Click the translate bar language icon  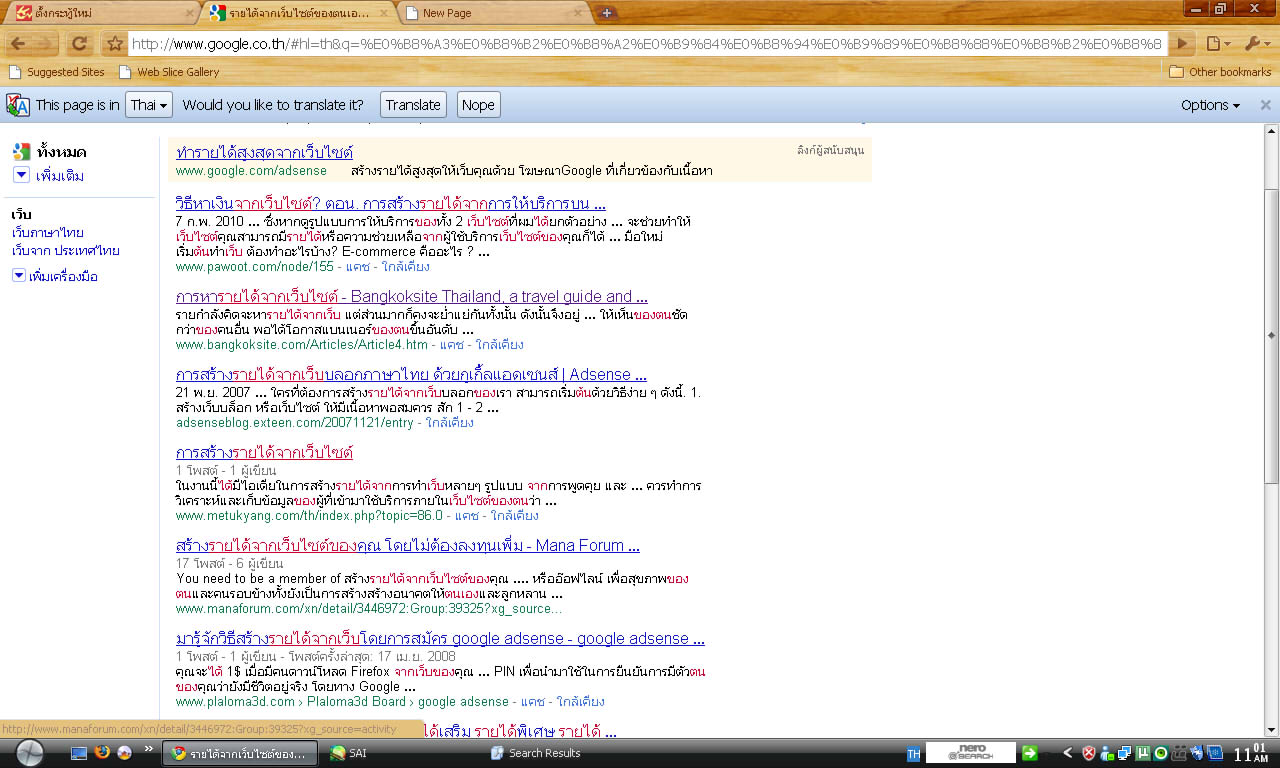(x=18, y=105)
